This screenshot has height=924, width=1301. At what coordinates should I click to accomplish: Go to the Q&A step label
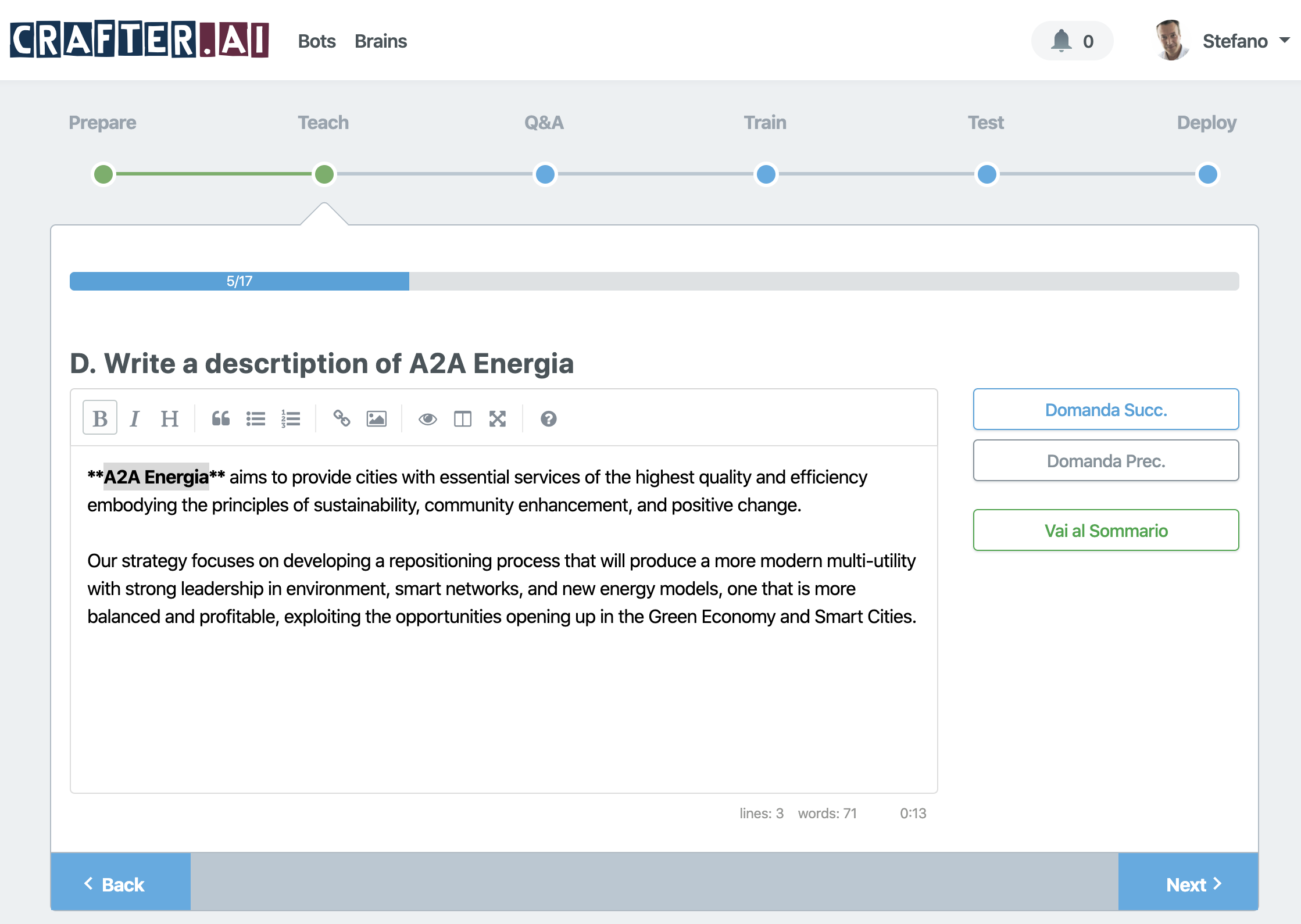tap(544, 123)
